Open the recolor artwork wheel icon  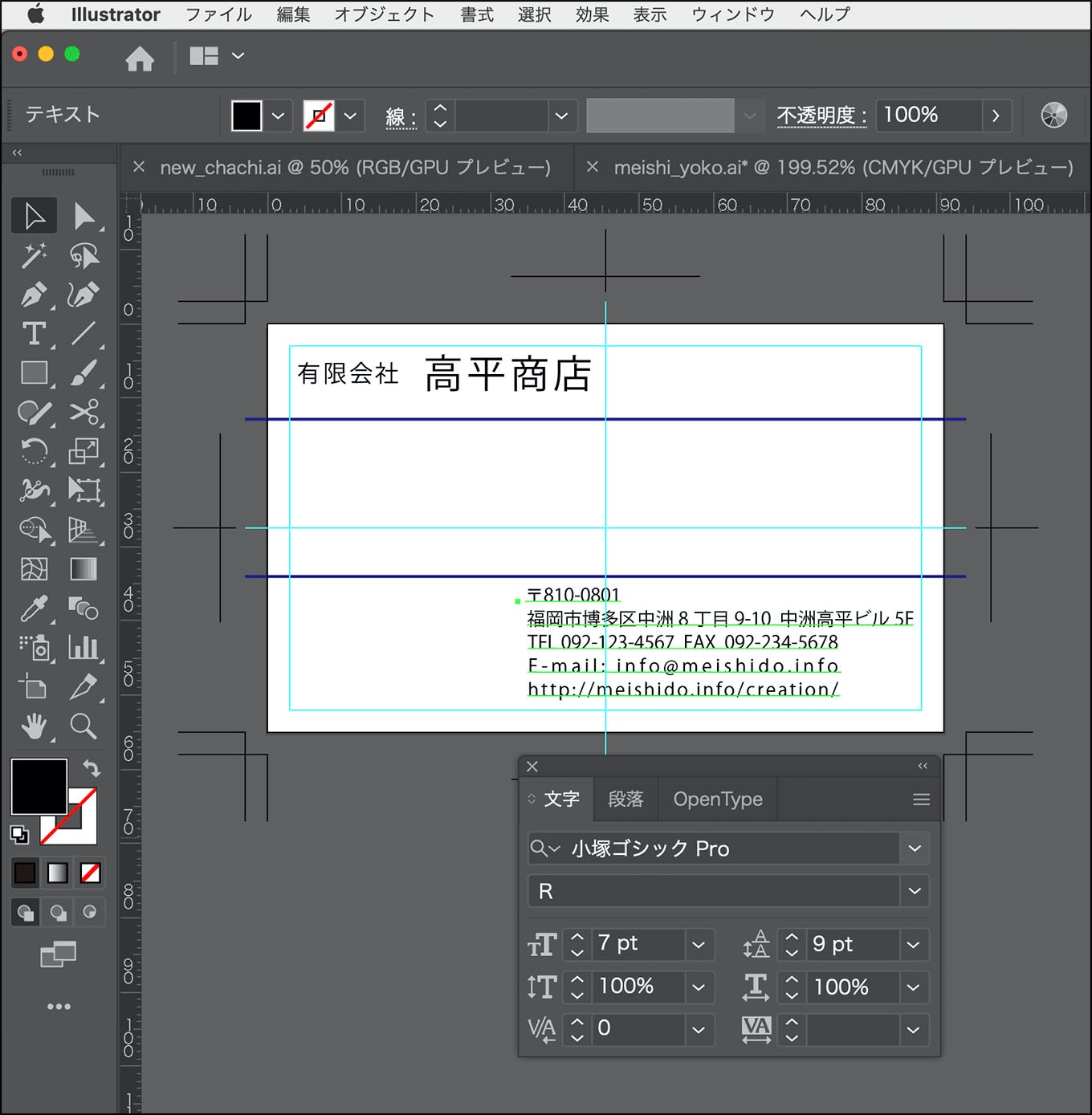tap(1053, 115)
